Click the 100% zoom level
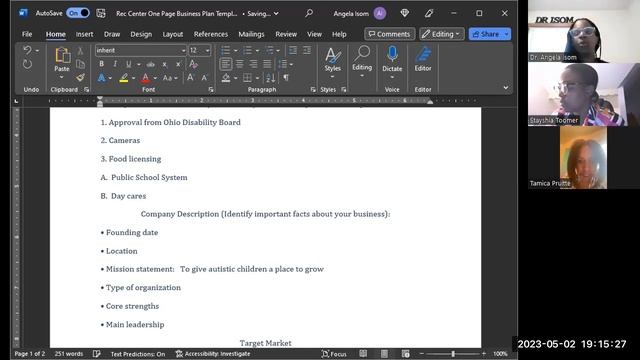Screen dimensions: 640x360 [500, 354]
